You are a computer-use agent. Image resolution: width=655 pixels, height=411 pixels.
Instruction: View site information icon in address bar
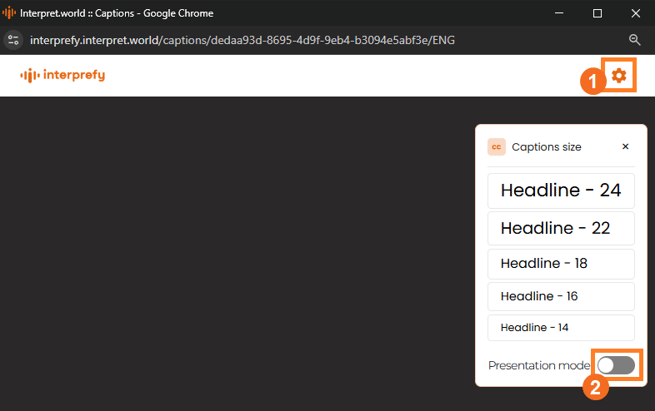pos(14,40)
